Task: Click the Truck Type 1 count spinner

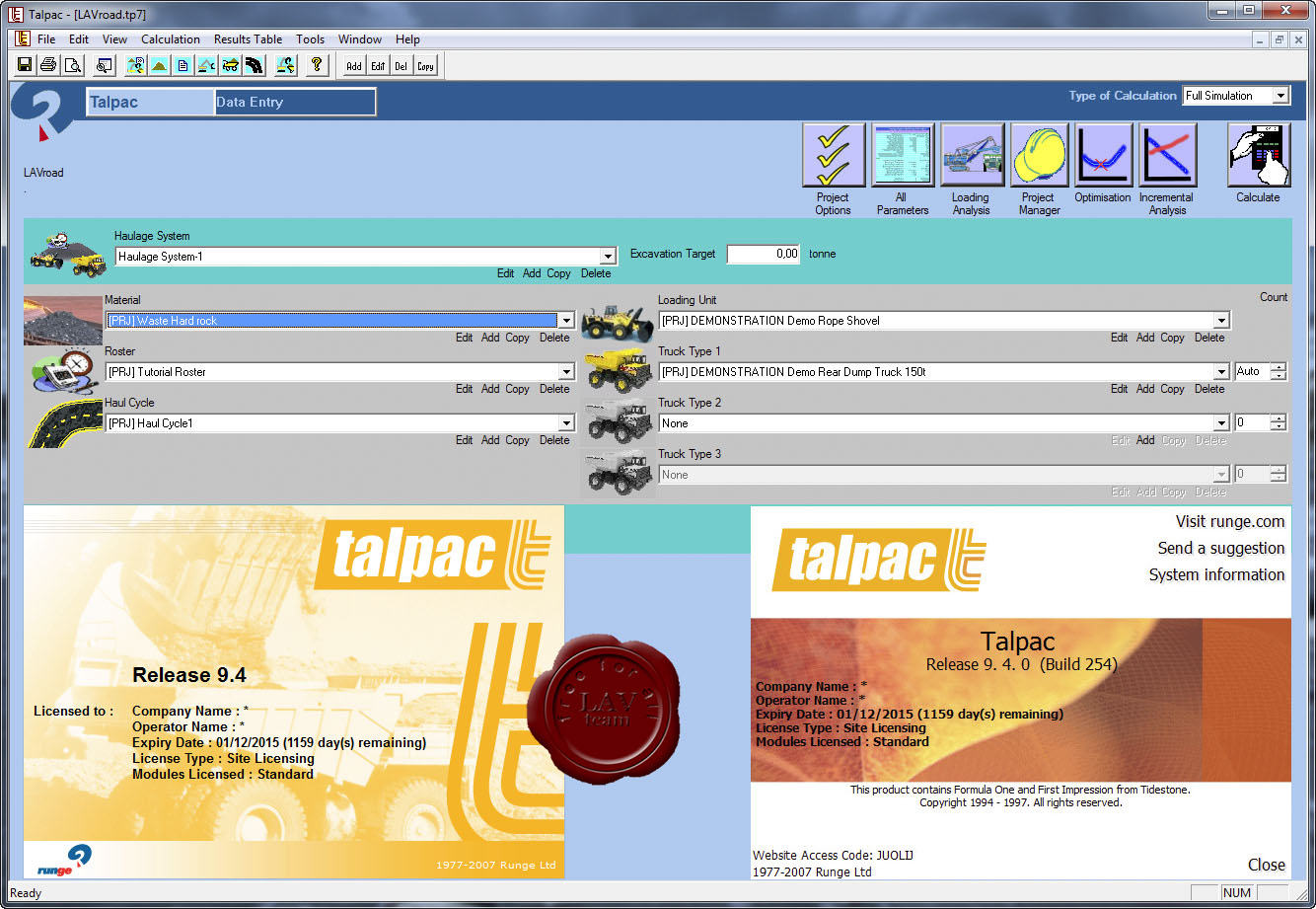Action: coord(1279,372)
